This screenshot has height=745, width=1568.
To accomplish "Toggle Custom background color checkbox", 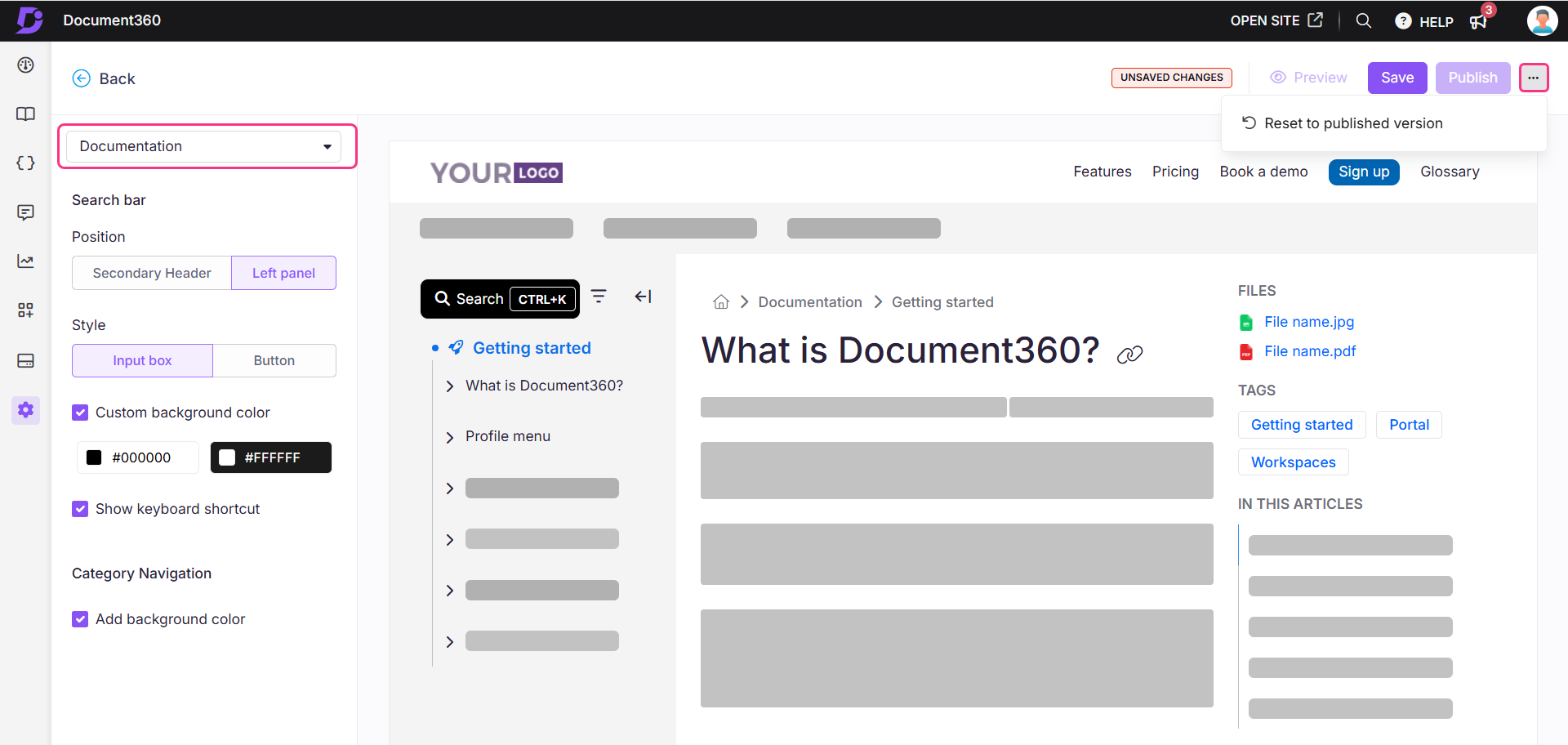I will [x=80, y=413].
